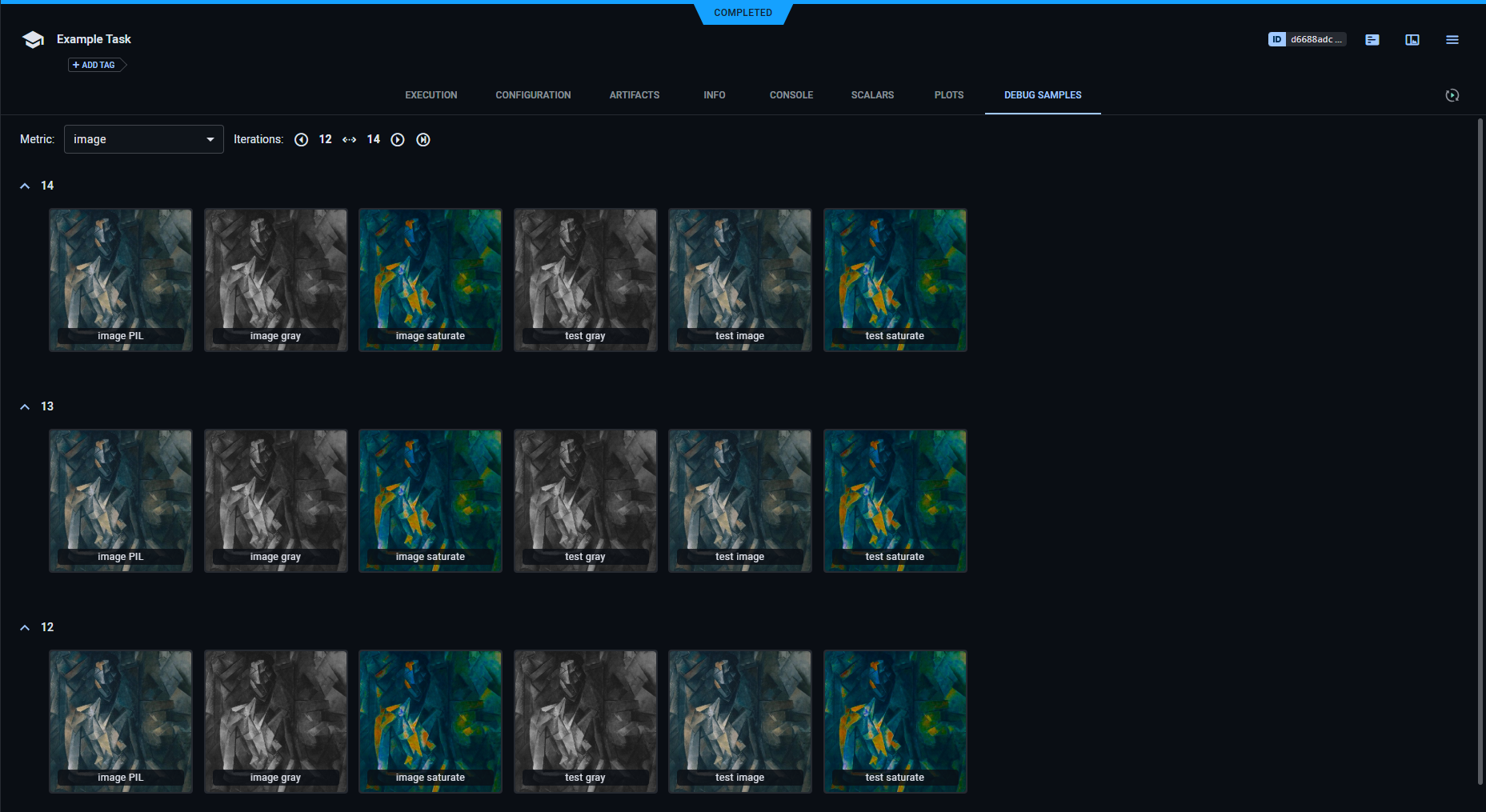Viewport: 1486px width, 812px height.
Task: Collapse the iteration 12 section
Action: tap(24, 627)
